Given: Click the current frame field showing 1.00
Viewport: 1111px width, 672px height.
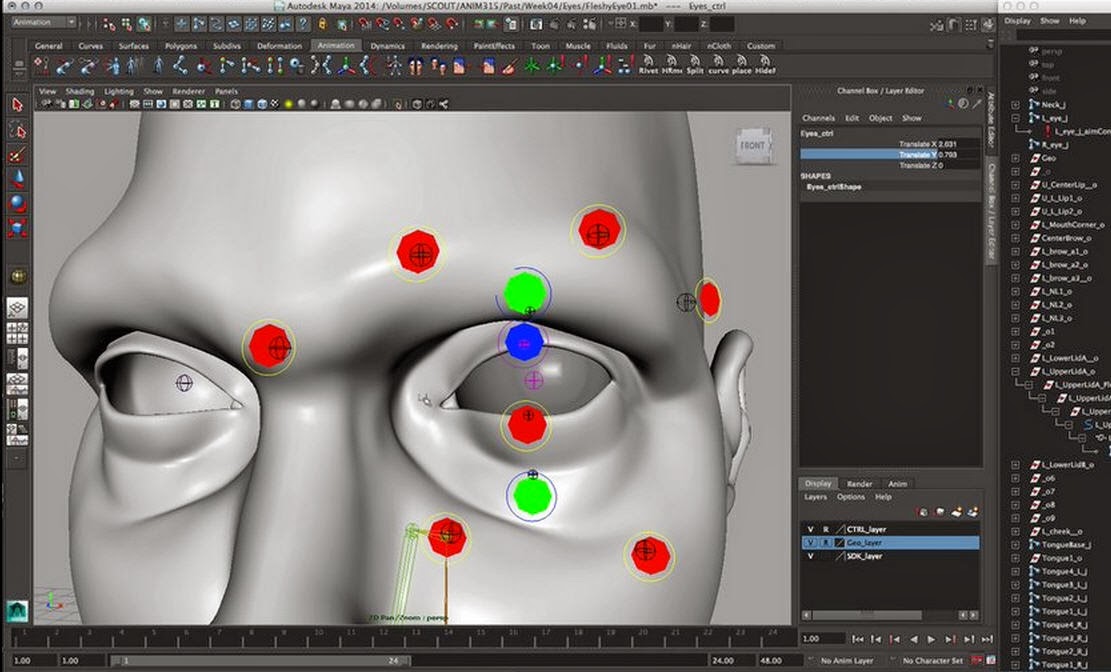Looking at the screenshot, I should 823,639.
